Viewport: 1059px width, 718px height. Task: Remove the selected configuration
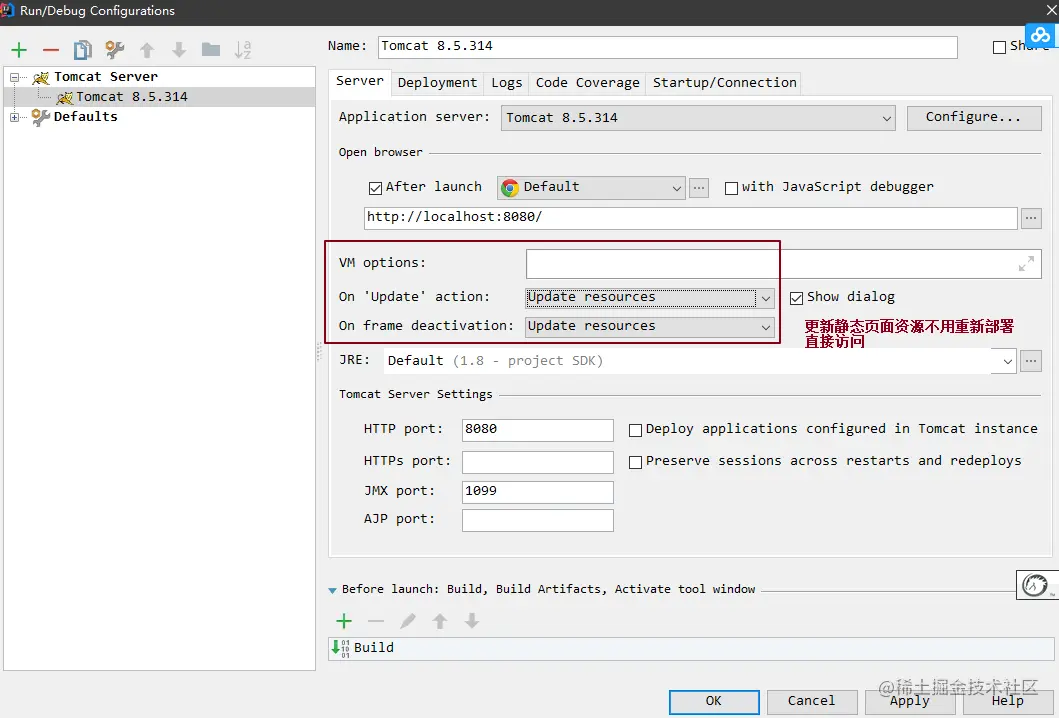(x=51, y=49)
